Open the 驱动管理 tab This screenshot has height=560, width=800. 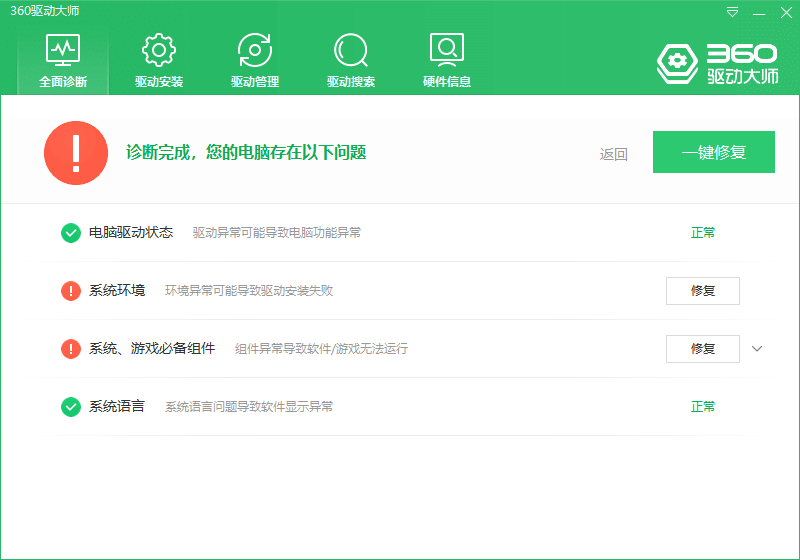pos(255,61)
